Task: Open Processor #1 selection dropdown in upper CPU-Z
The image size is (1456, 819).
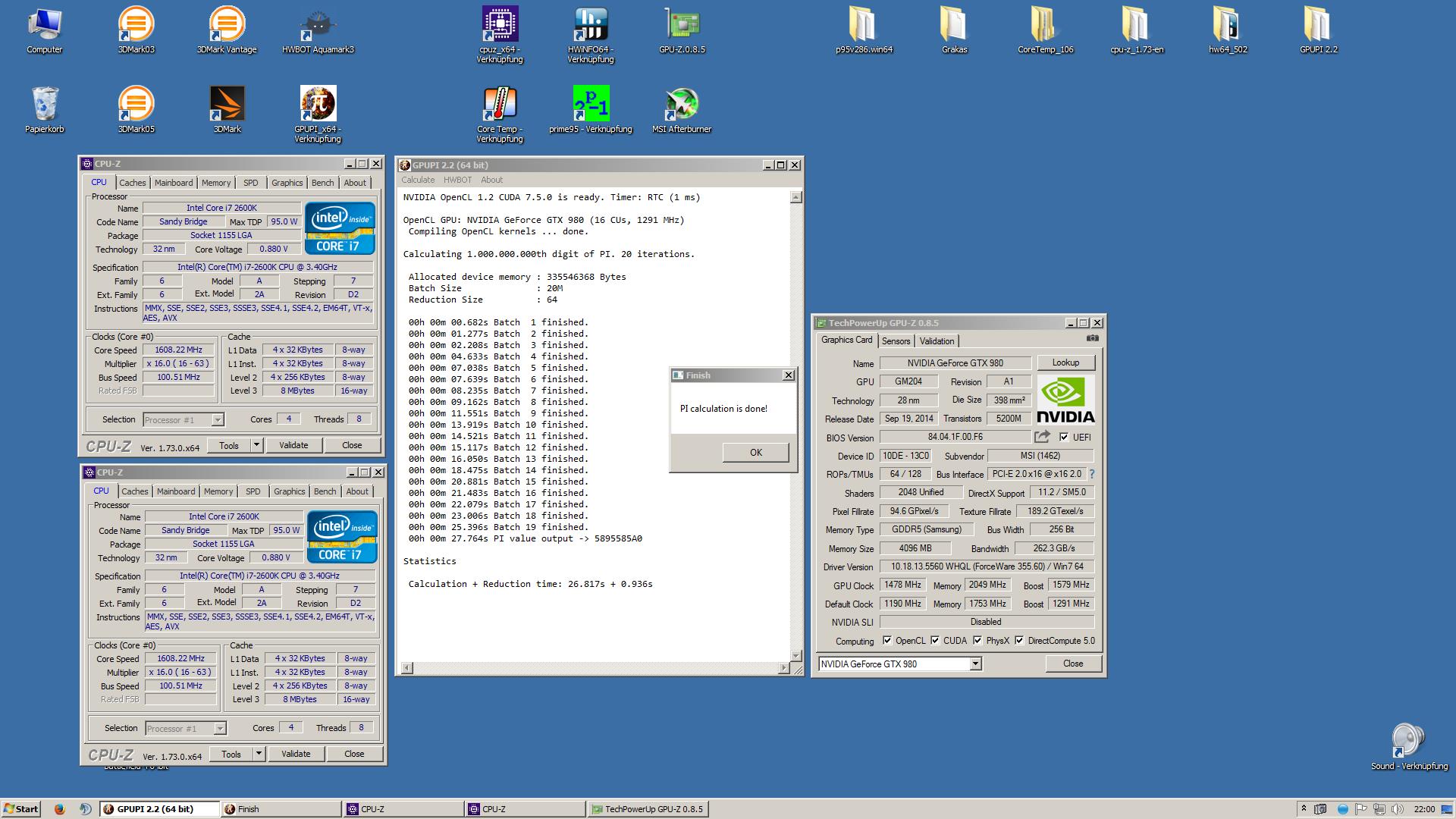Action: [x=218, y=420]
